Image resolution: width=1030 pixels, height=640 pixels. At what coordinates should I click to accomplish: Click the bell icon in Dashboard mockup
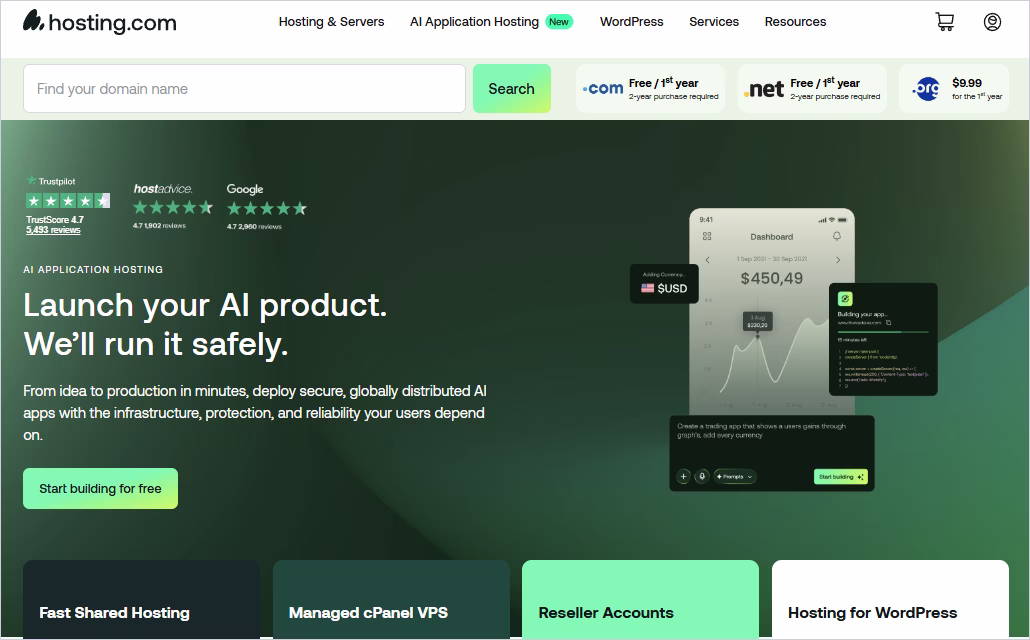coord(836,236)
